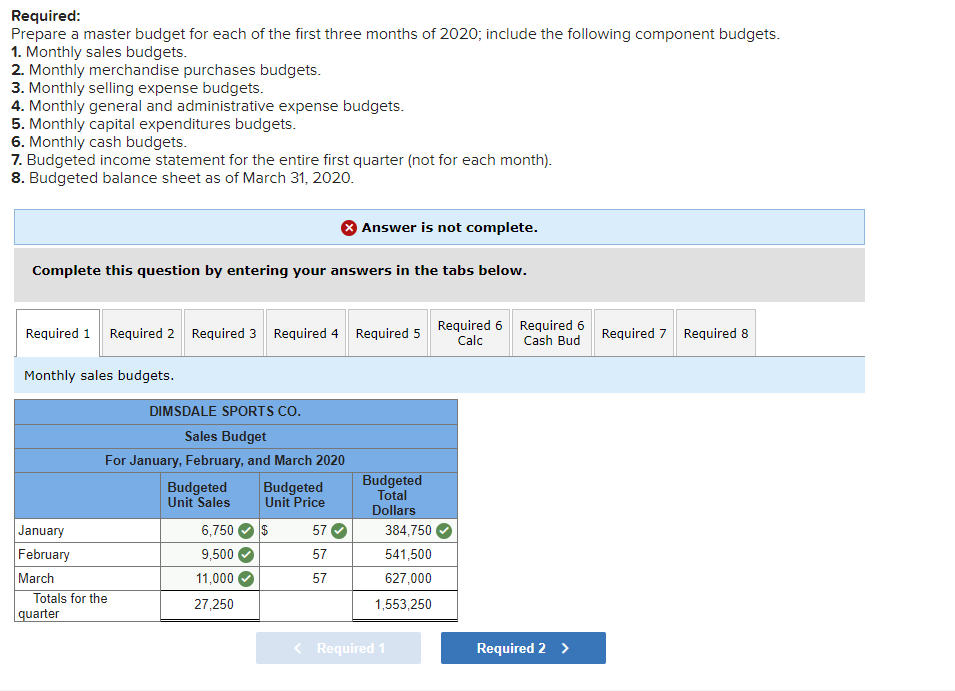Select March unit price cell showing 57
The height and width of the screenshot is (691, 955).
pyautogui.click(x=306, y=578)
